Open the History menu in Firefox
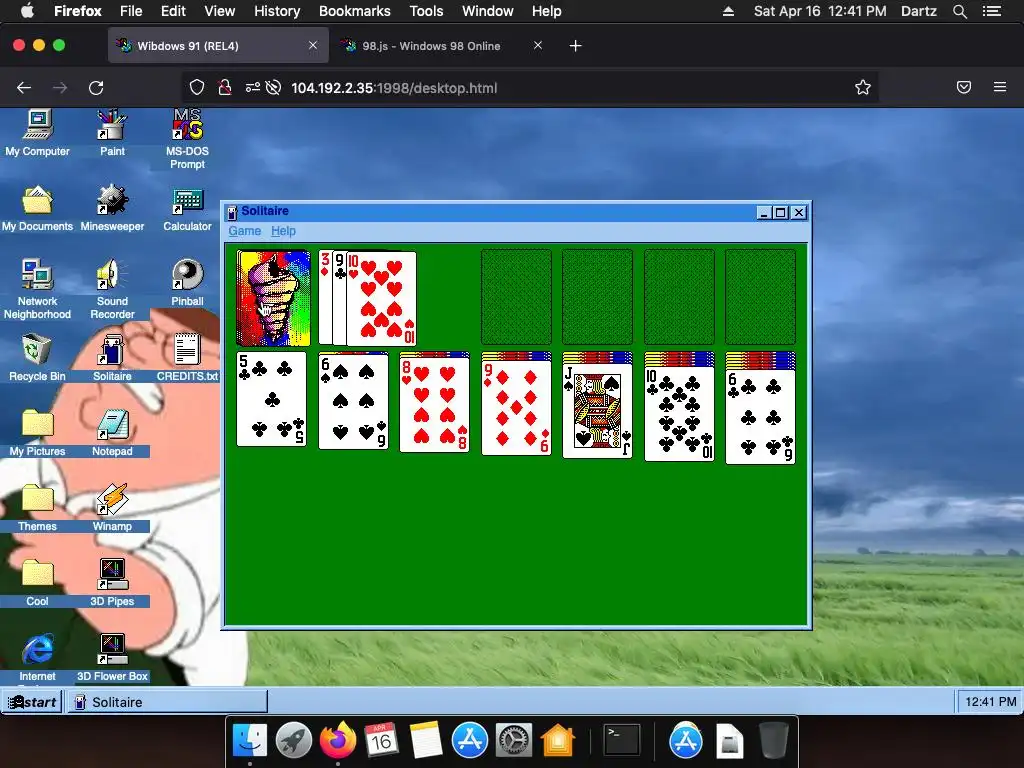 (x=277, y=11)
